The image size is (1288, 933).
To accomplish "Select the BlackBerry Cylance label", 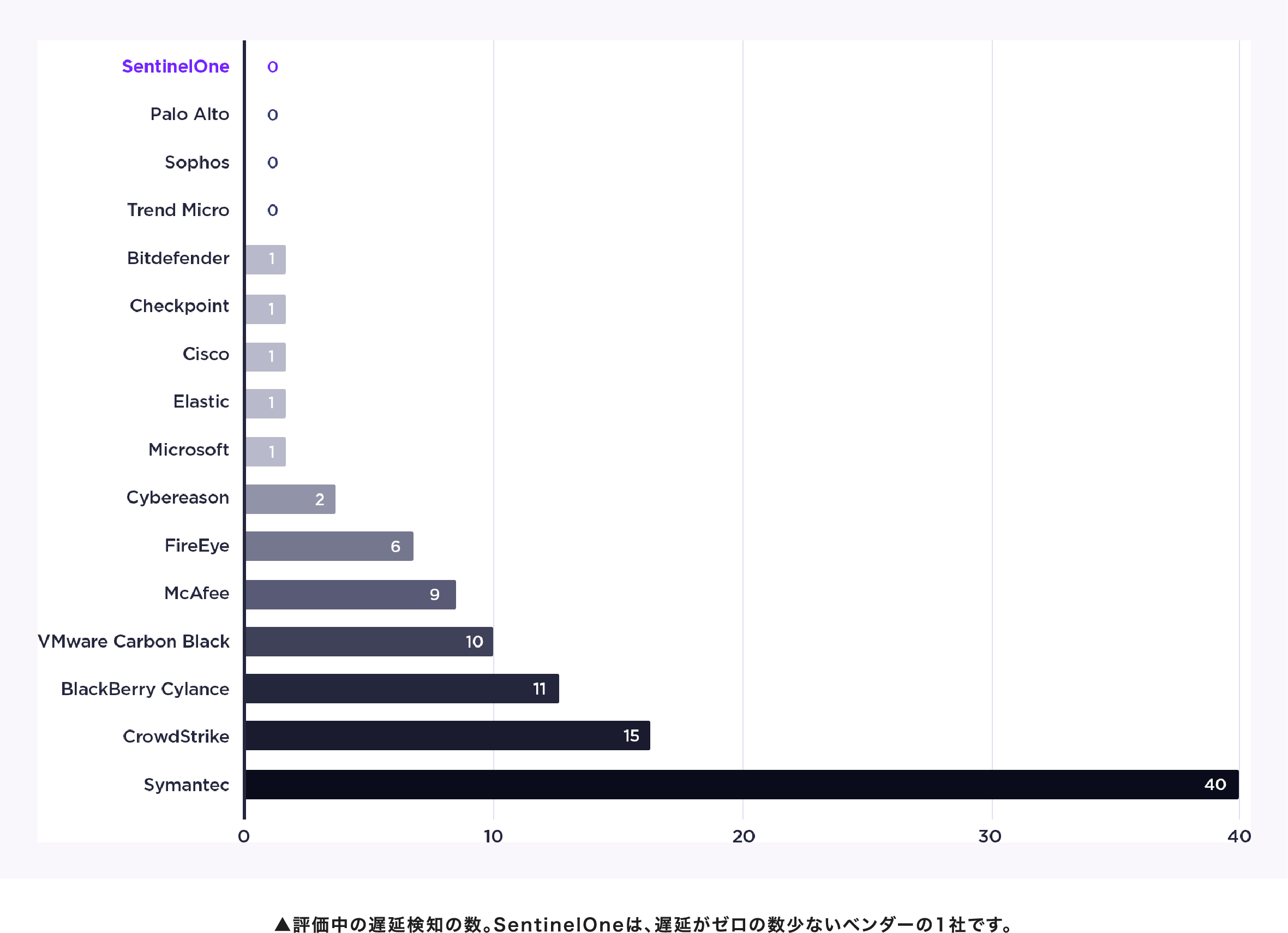I will [145, 690].
